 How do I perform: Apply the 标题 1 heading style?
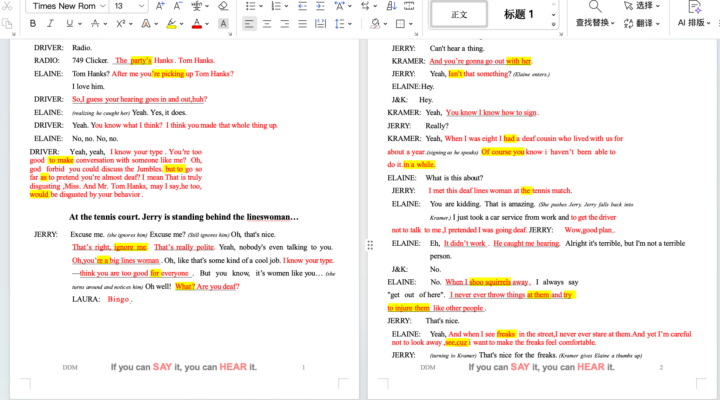[519, 14]
